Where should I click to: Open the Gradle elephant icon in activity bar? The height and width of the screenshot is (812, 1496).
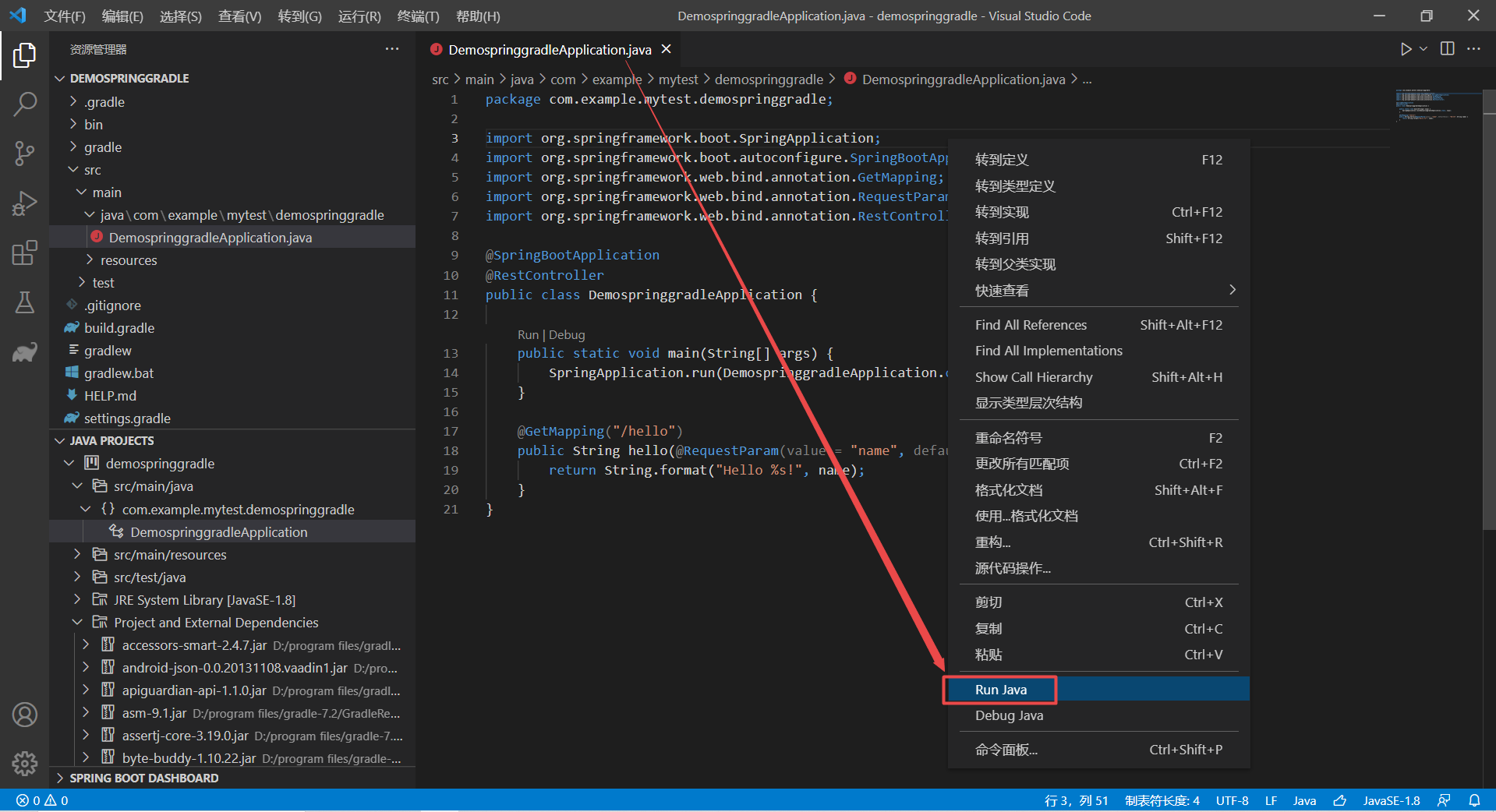click(x=24, y=352)
